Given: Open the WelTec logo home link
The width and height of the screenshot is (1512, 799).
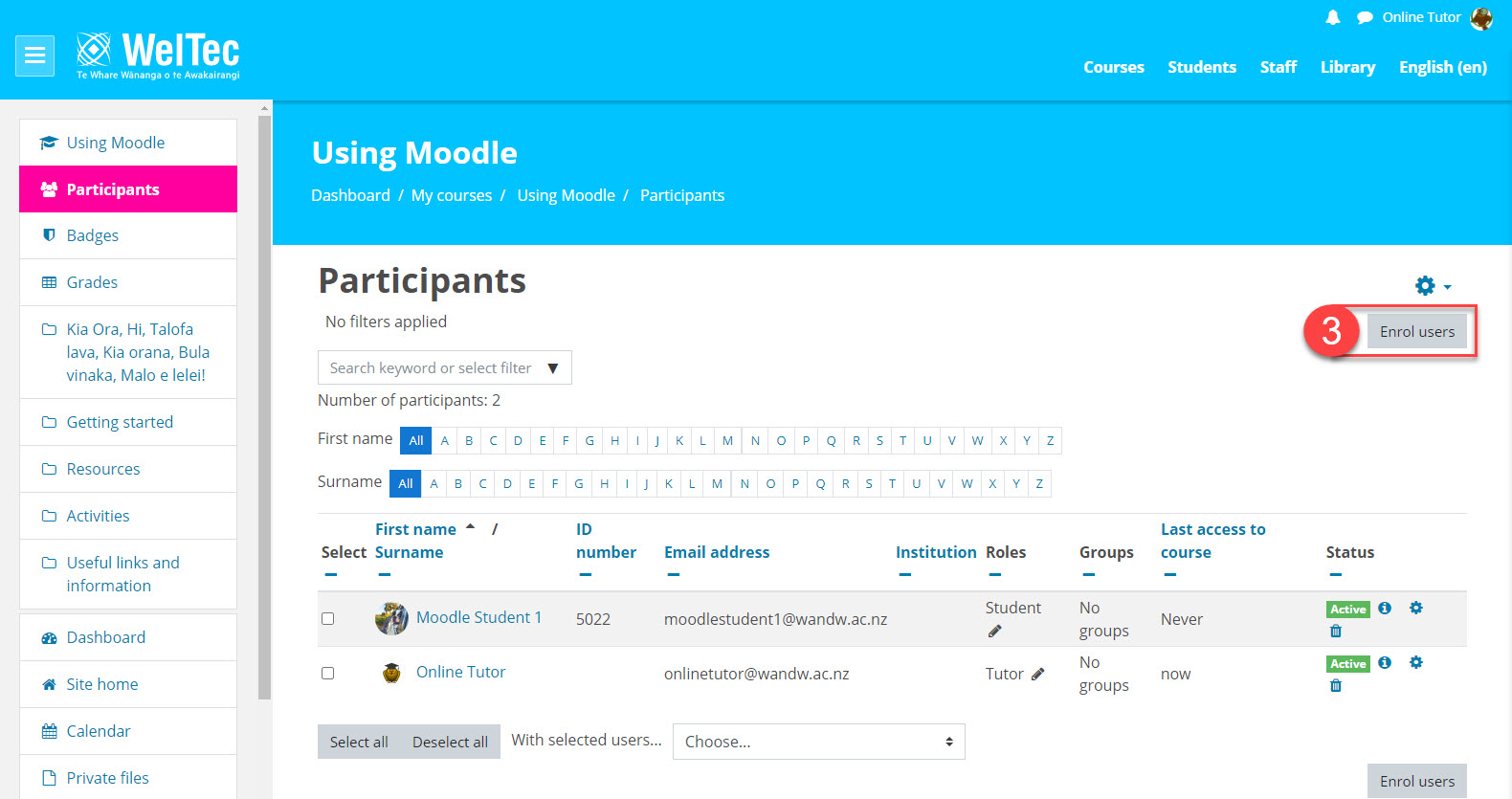Looking at the screenshot, I should pyautogui.click(x=158, y=55).
